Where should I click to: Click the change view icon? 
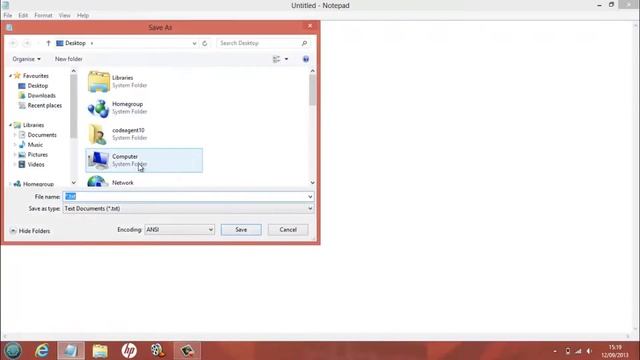pyautogui.click(x=276, y=59)
